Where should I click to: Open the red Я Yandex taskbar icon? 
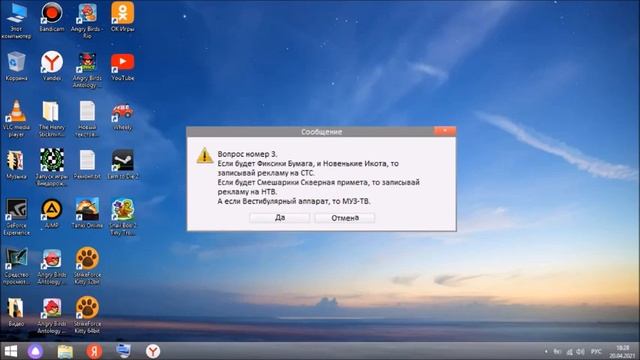[94, 351]
